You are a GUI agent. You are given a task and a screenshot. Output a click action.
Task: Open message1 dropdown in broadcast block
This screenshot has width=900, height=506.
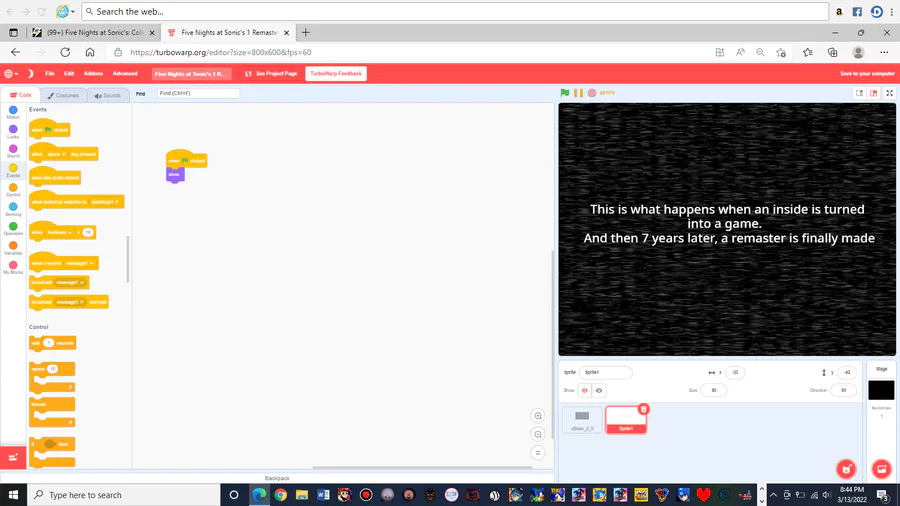point(70,282)
